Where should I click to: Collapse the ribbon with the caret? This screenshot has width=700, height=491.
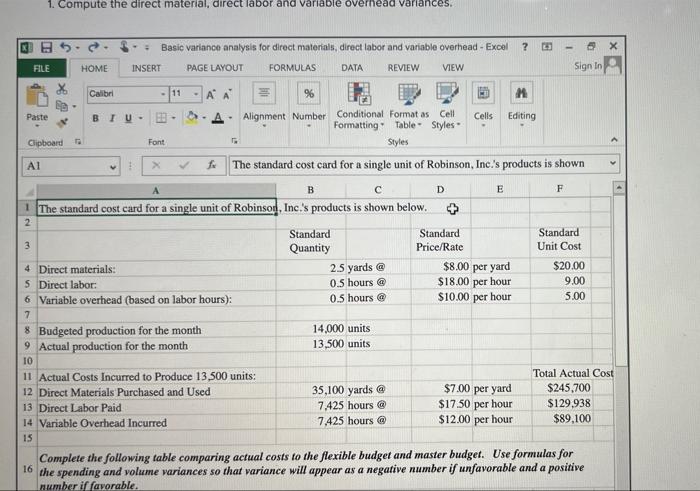click(x=614, y=140)
